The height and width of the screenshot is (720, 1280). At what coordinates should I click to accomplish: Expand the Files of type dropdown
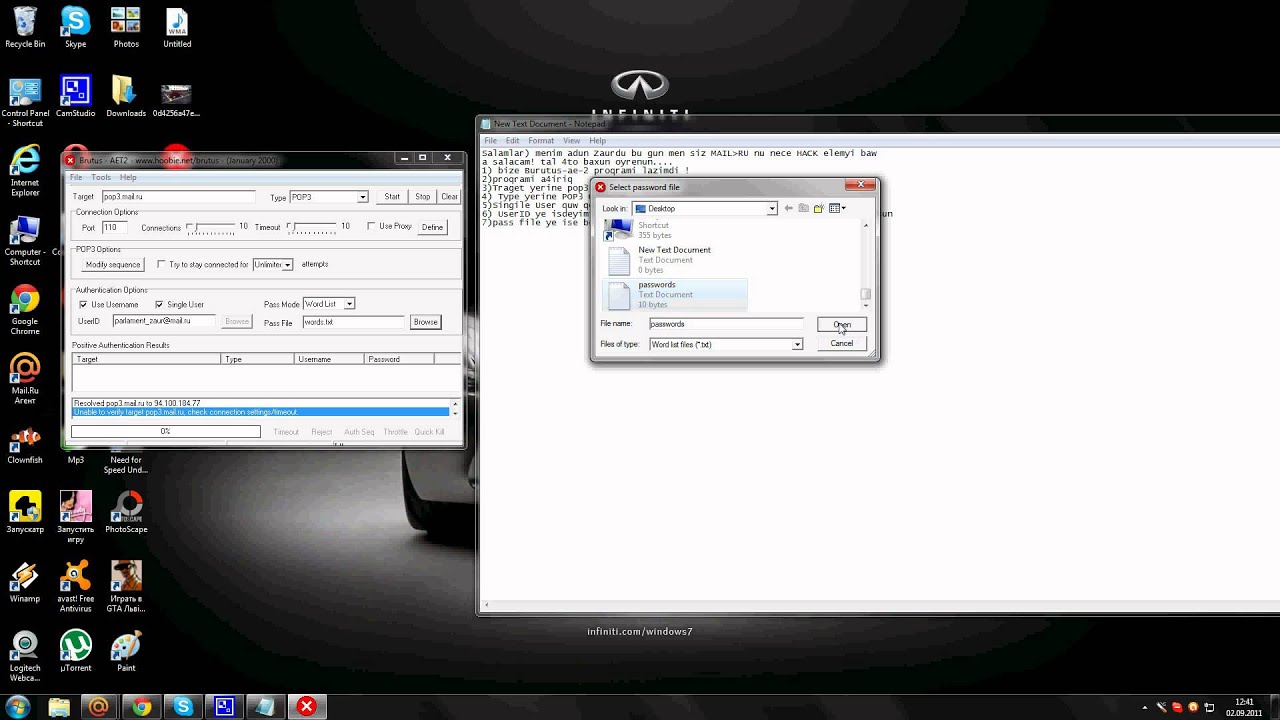tap(797, 344)
